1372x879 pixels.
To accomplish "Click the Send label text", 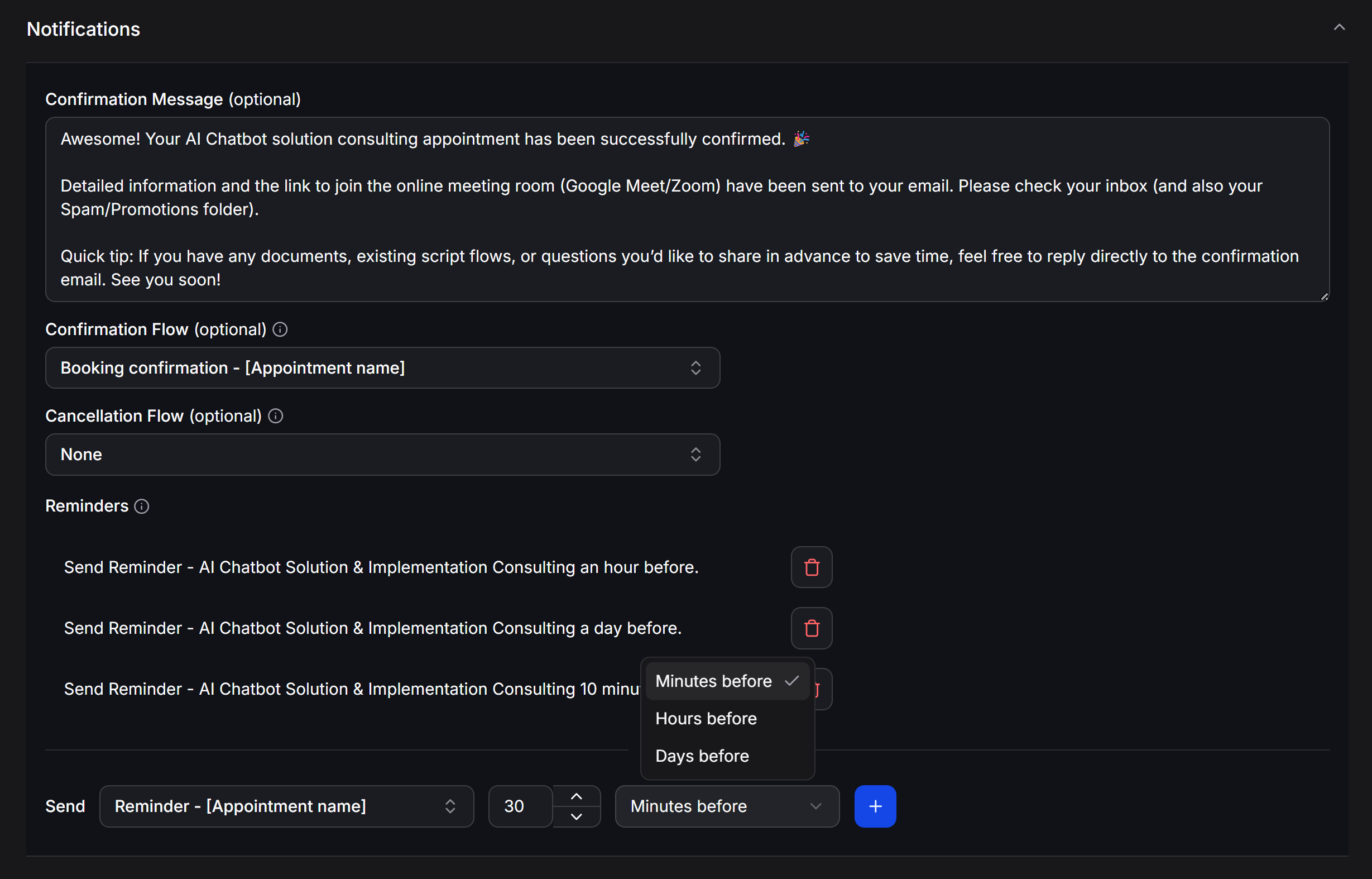I will click(65, 806).
